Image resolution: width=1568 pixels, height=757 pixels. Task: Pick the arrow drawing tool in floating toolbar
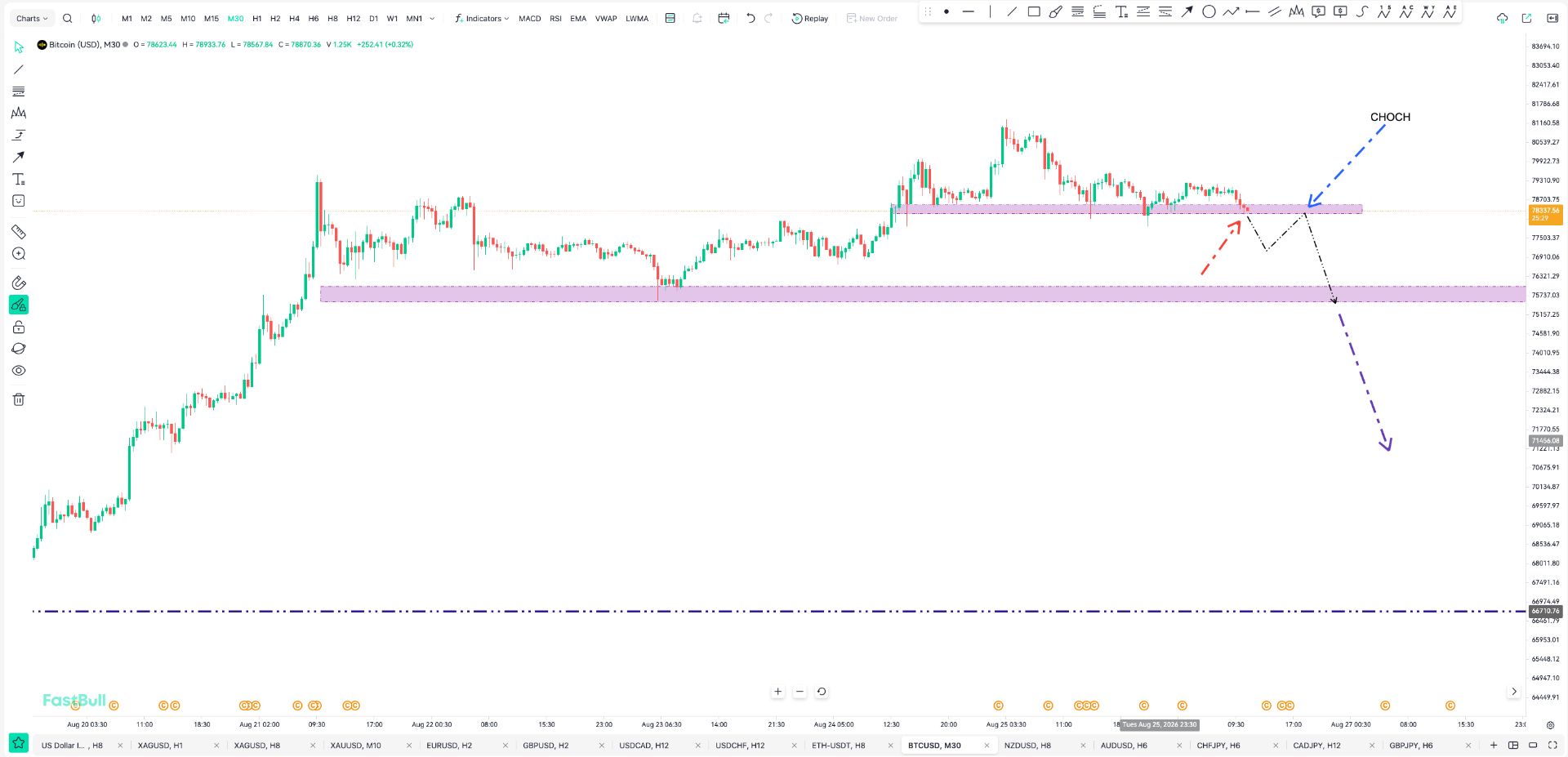tap(1187, 11)
